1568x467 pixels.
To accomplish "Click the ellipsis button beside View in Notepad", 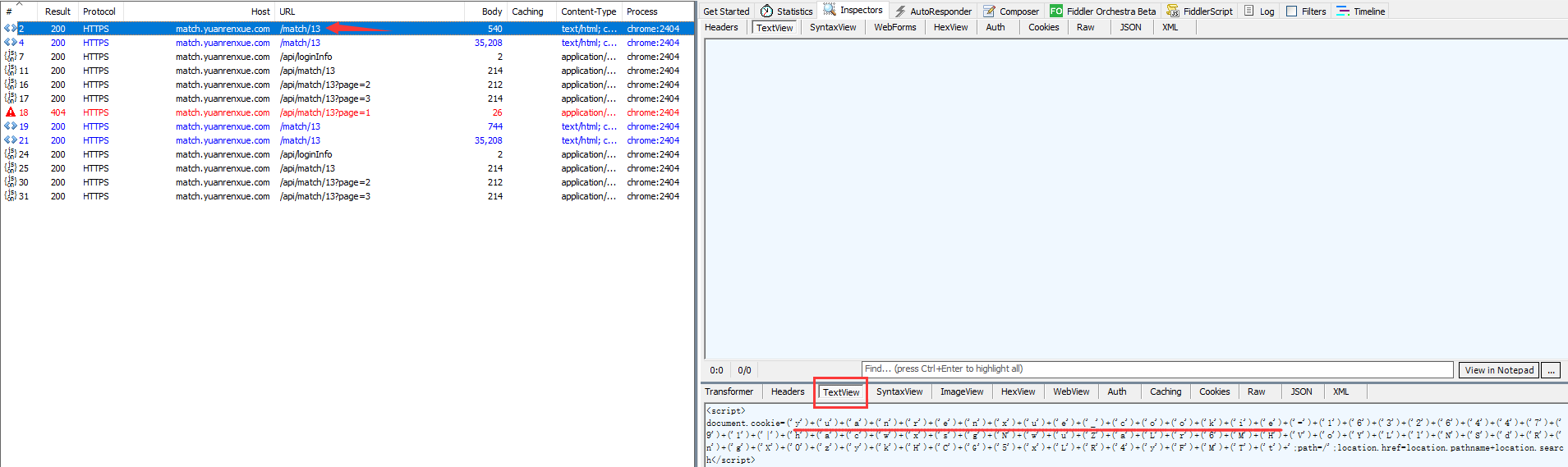I will (x=1550, y=370).
